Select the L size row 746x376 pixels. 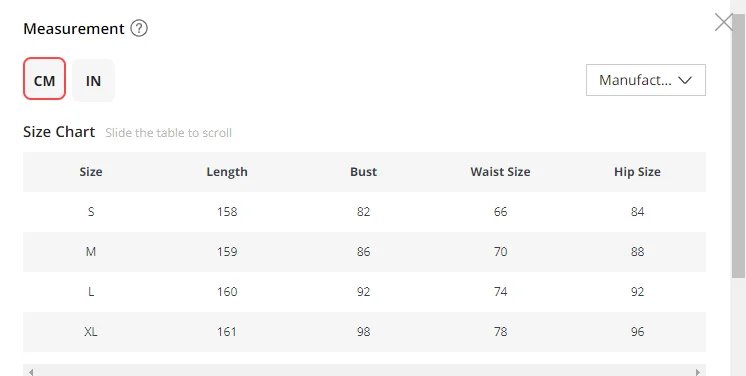pos(364,292)
